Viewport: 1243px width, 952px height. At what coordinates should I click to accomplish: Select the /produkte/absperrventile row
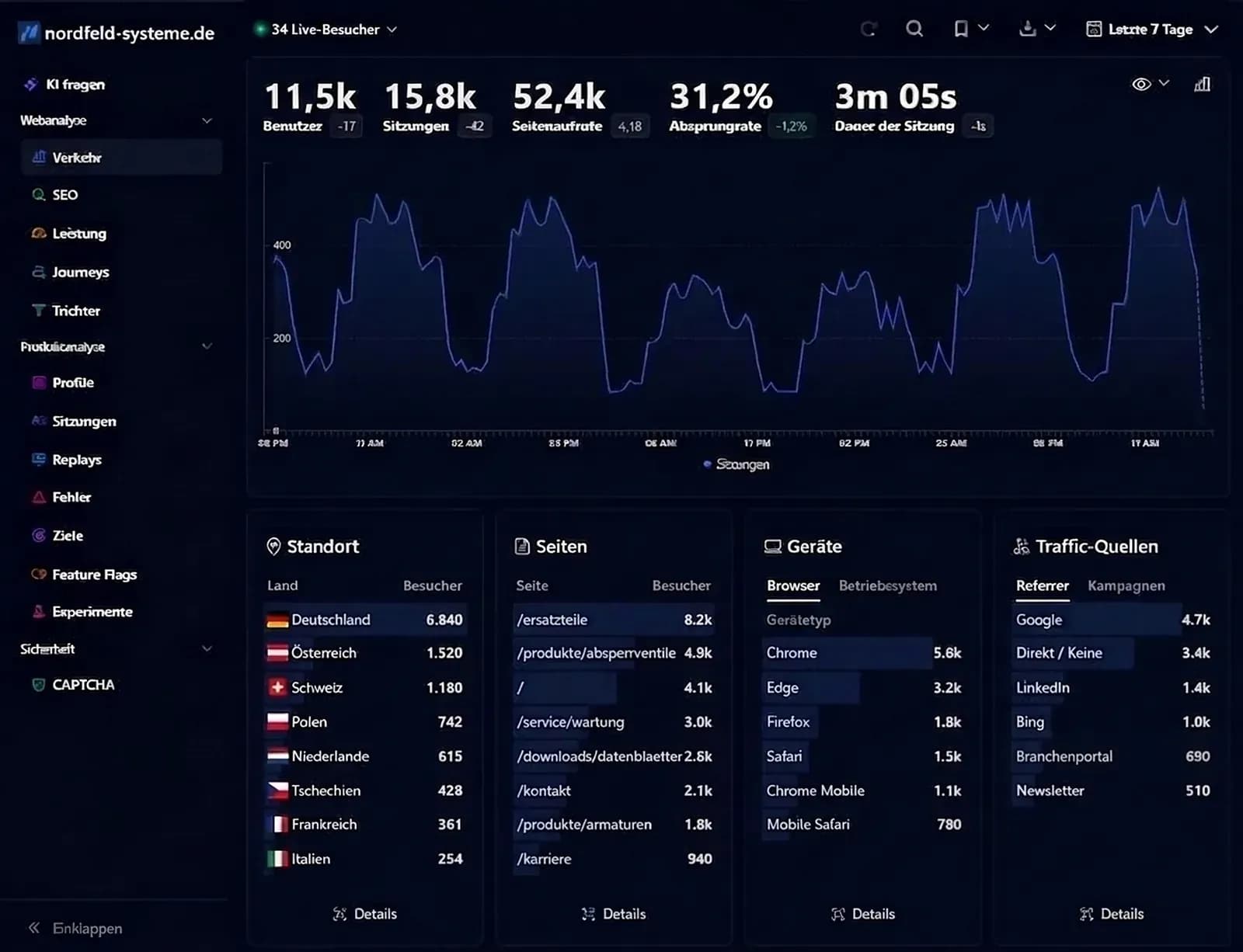tap(614, 653)
